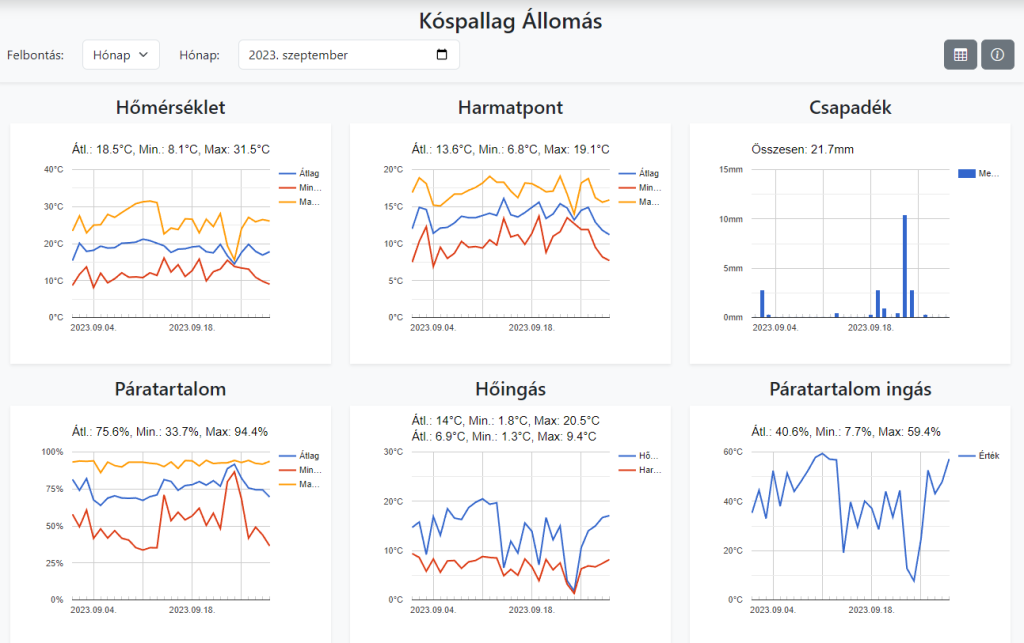Click the info circle icon button

(997, 55)
